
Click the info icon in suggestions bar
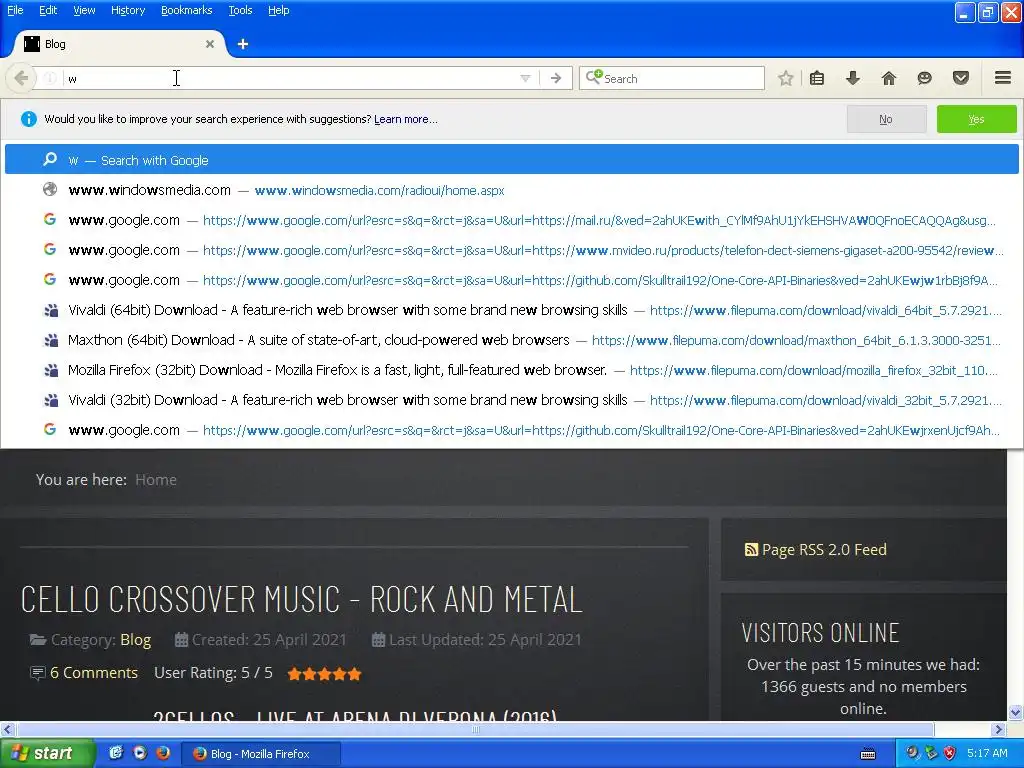pos(29,119)
